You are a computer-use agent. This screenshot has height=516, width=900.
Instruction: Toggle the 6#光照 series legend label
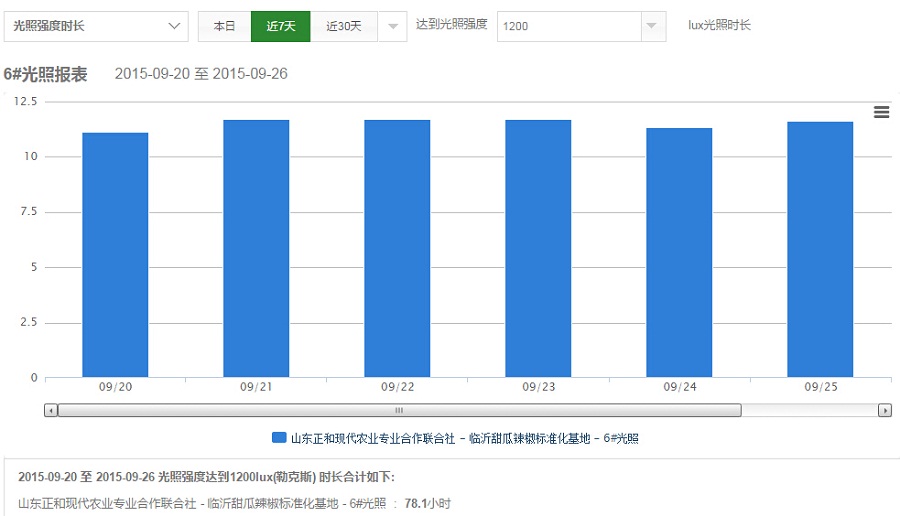464,438
